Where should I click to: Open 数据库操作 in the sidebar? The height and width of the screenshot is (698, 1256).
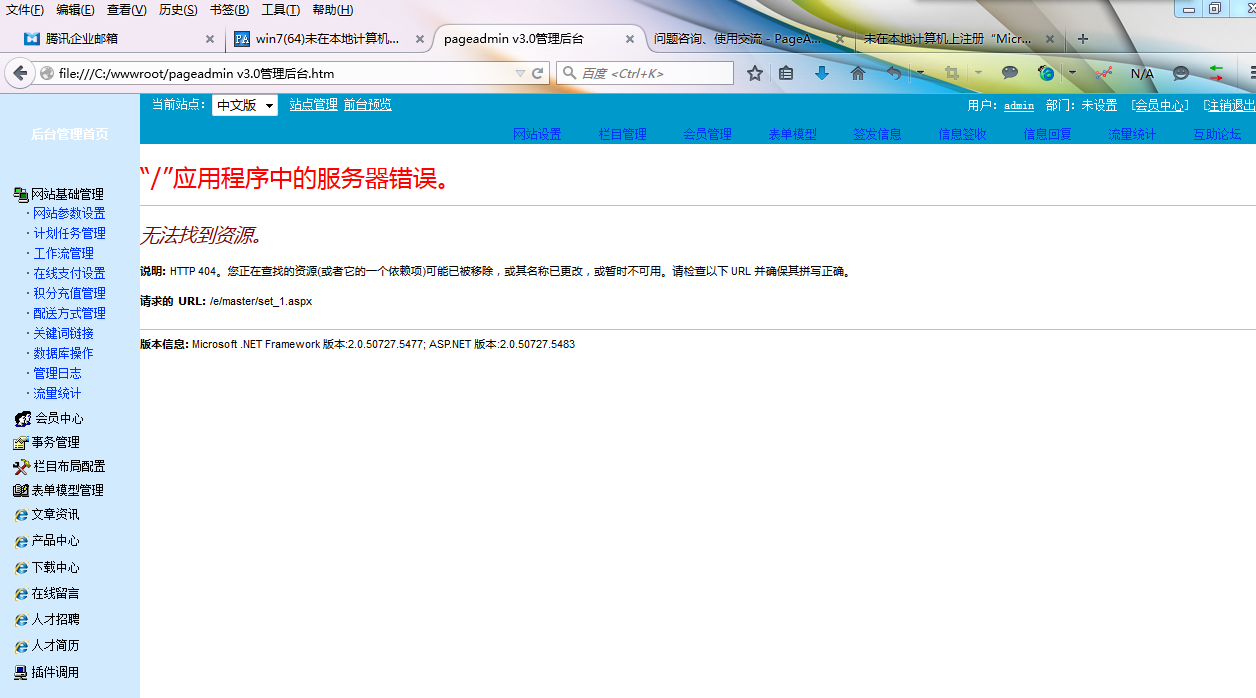click(x=63, y=353)
